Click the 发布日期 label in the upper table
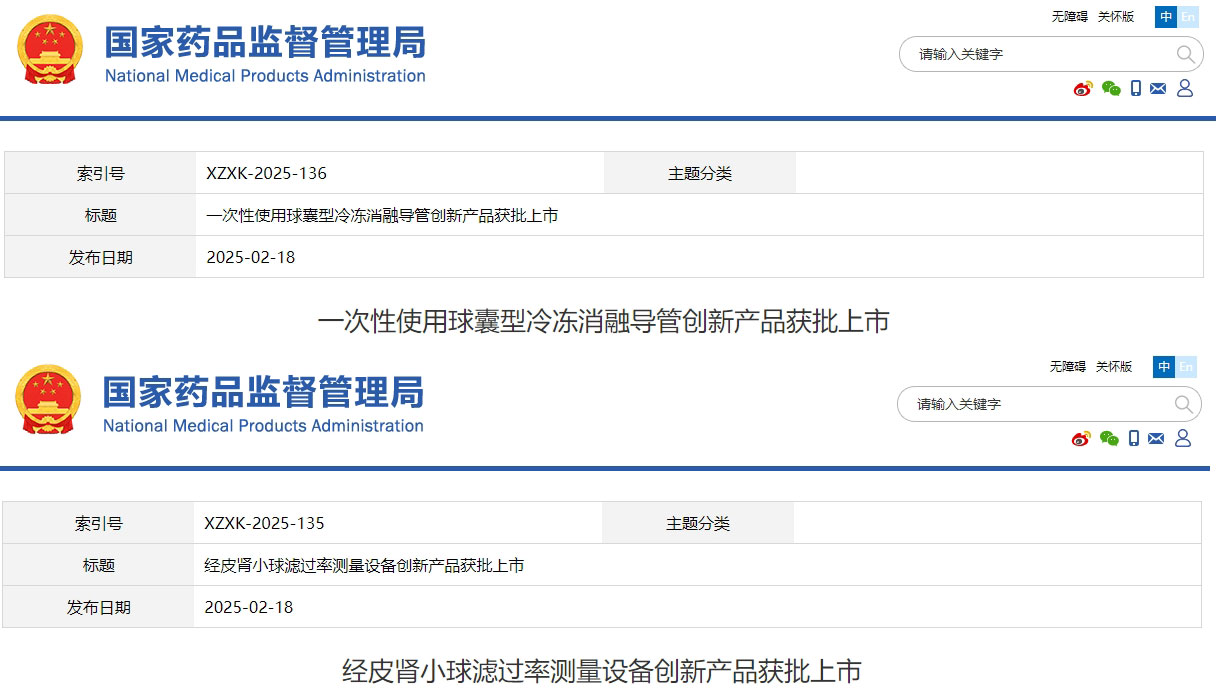The width and height of the screenshot is (1216, 699). pos(100,257)
